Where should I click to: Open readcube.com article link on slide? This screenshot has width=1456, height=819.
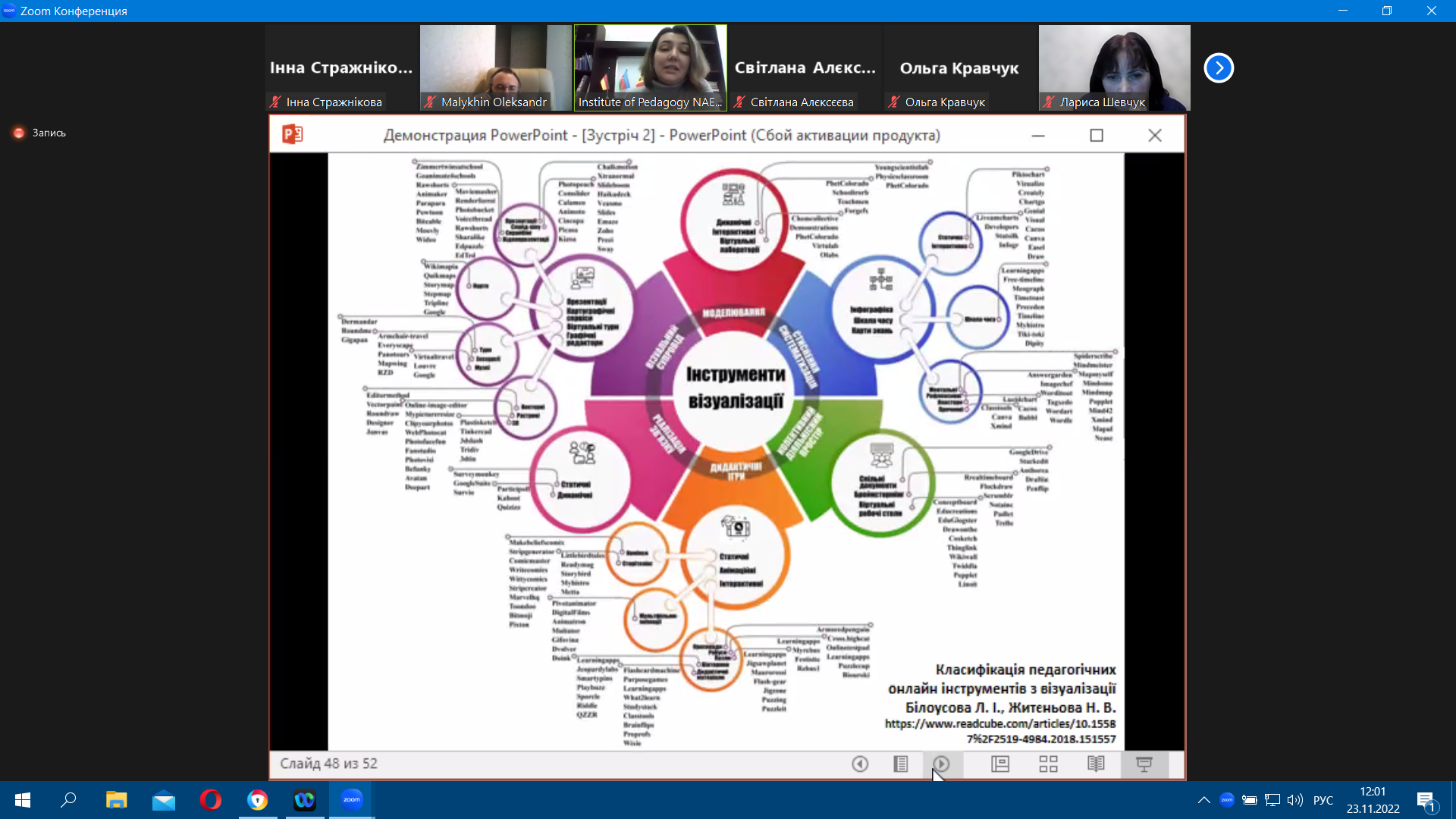(1000, 731)
